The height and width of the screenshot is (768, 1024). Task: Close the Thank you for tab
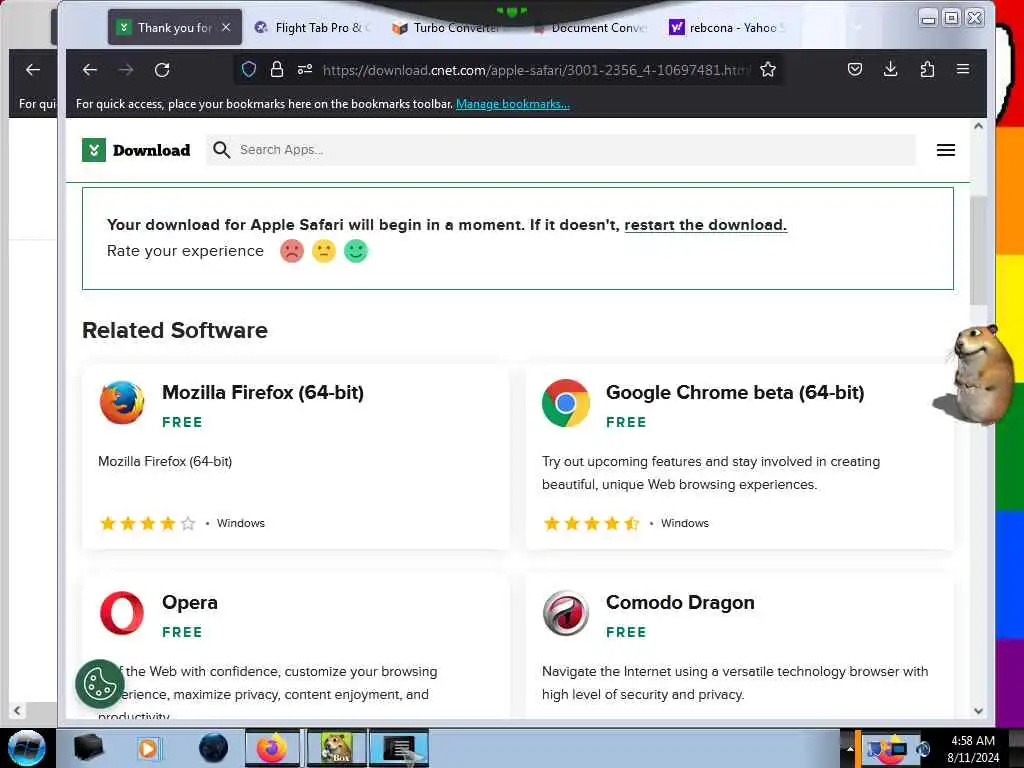[226, 27]
